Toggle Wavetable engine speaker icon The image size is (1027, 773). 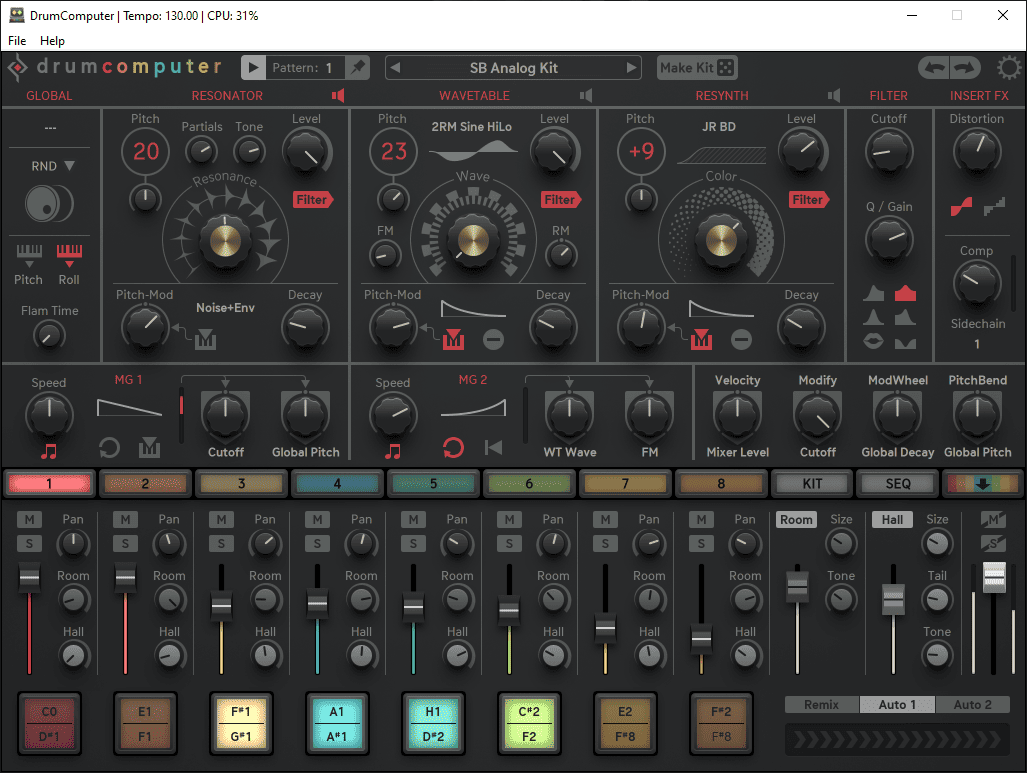coord(586,96)
